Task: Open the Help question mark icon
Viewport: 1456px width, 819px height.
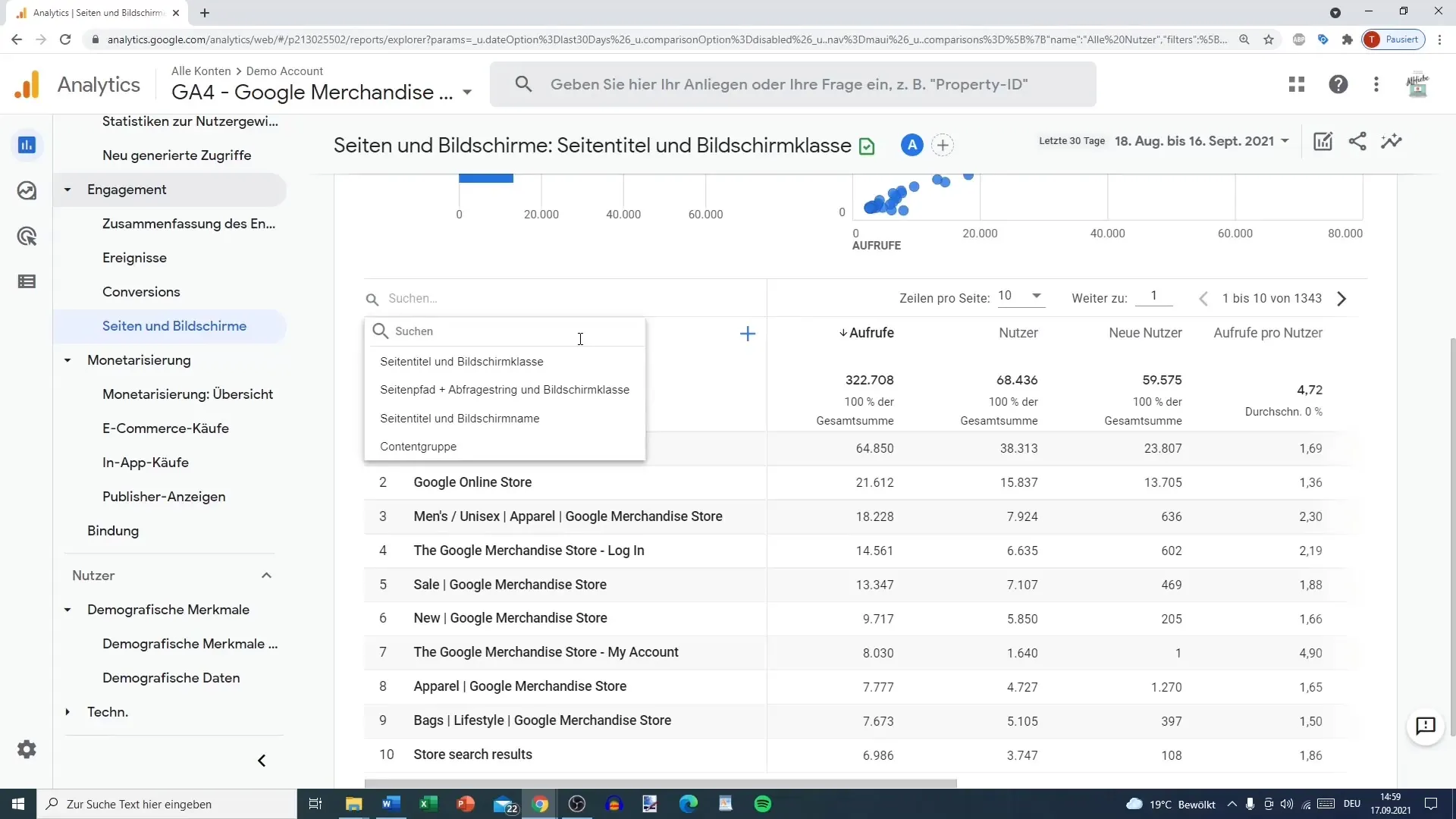Action: point(1338,84)
